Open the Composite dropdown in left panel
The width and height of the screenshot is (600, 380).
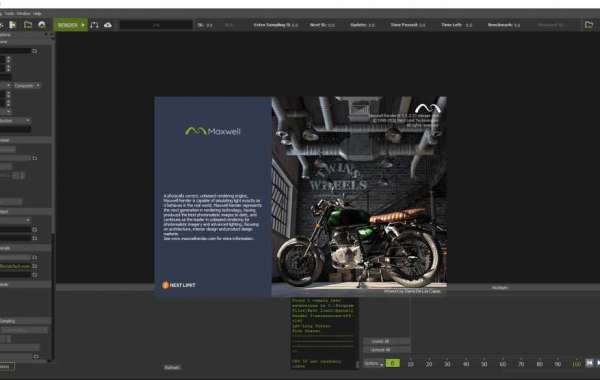27,85
